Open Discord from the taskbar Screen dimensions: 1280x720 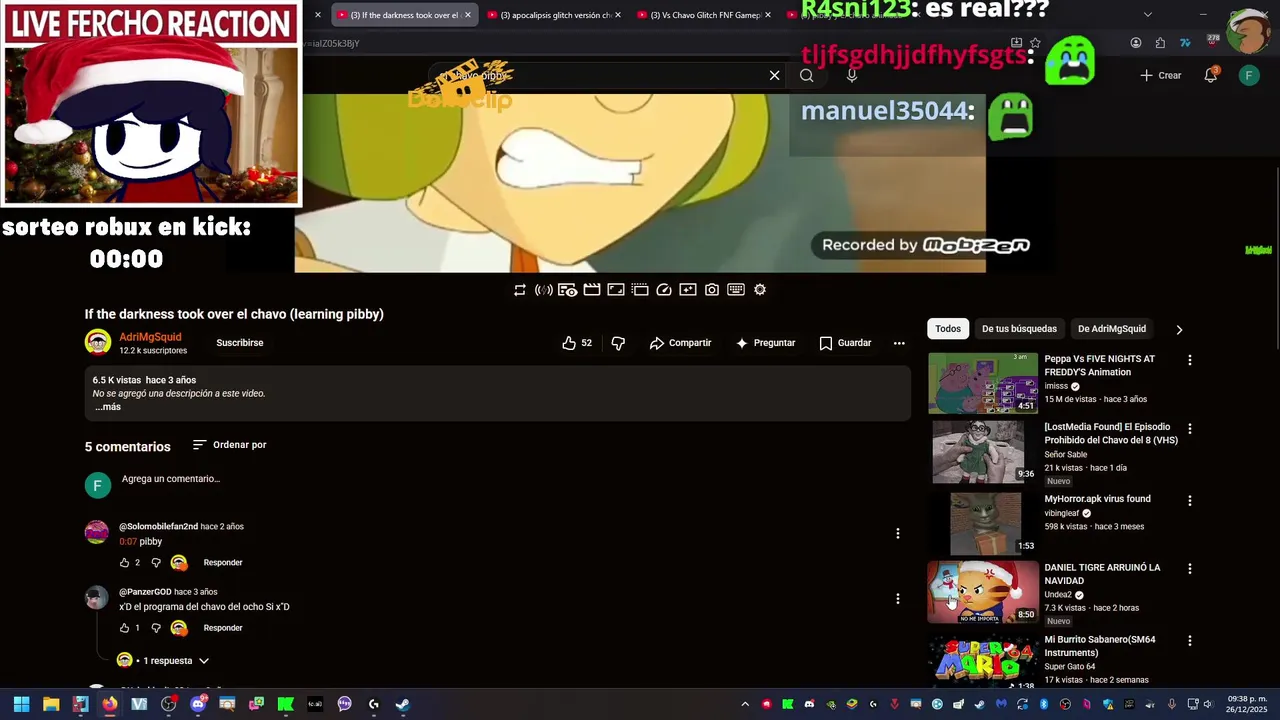(198, 704)
